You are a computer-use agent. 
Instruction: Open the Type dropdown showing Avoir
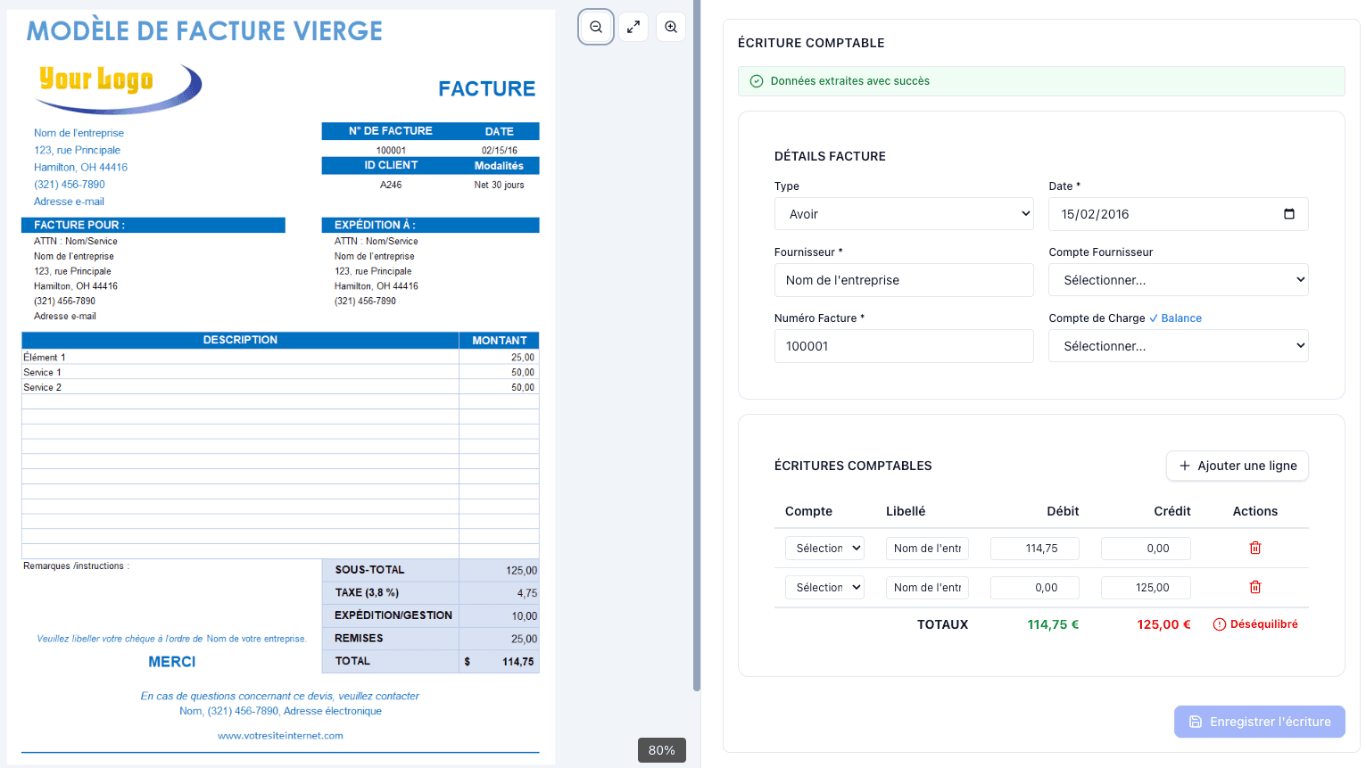903,214
